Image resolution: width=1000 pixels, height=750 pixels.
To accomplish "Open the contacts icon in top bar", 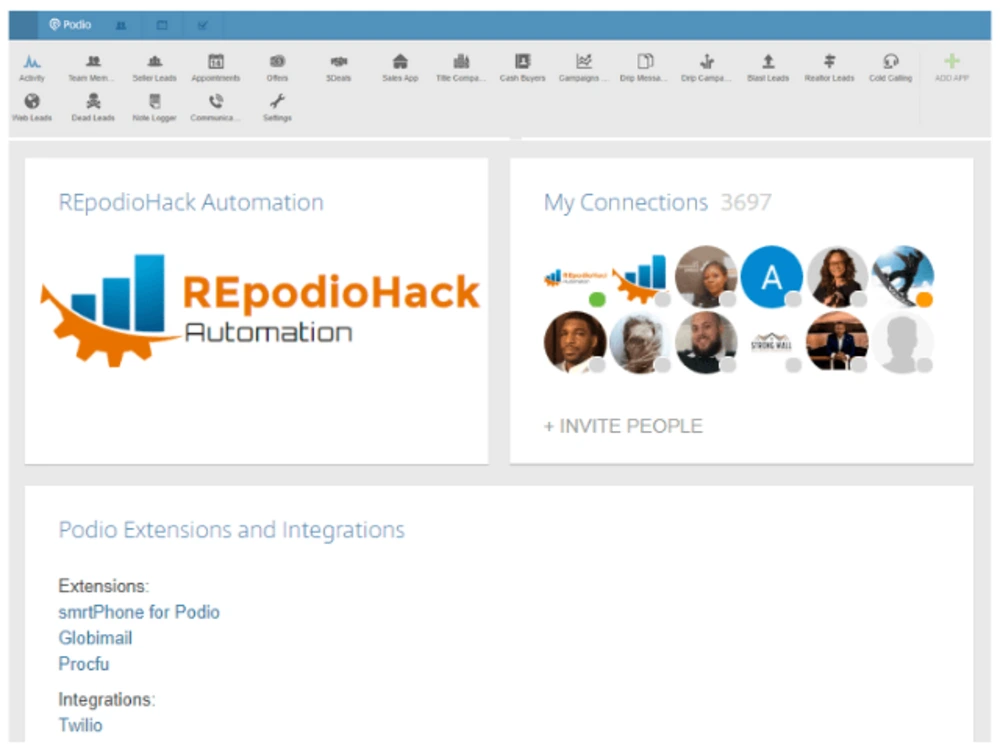I will [x=121, y=26].
